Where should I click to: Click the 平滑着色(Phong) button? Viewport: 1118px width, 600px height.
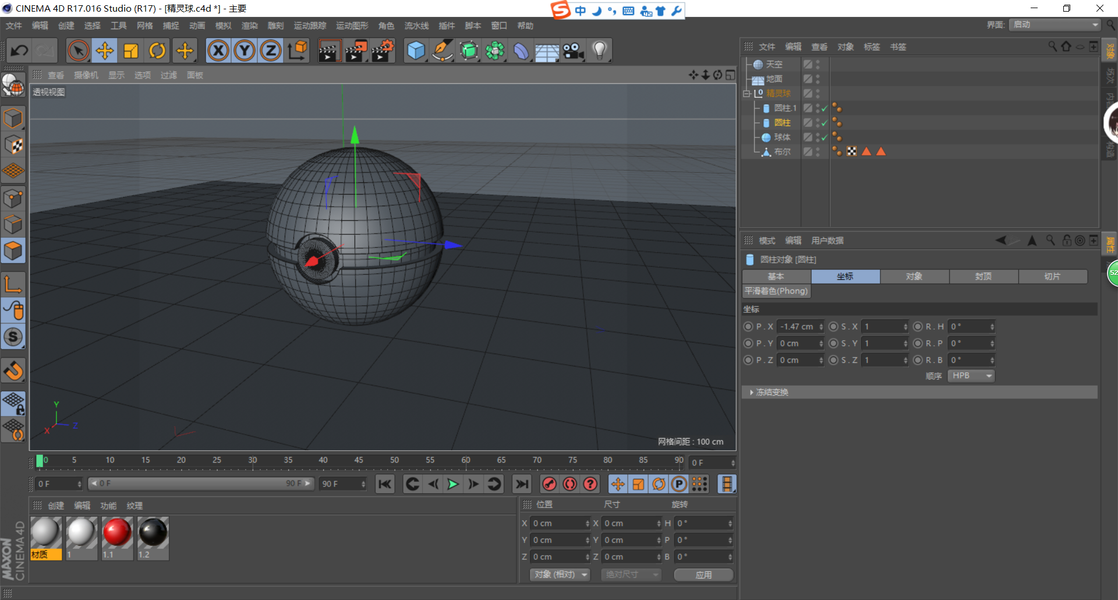pos(776,291)
